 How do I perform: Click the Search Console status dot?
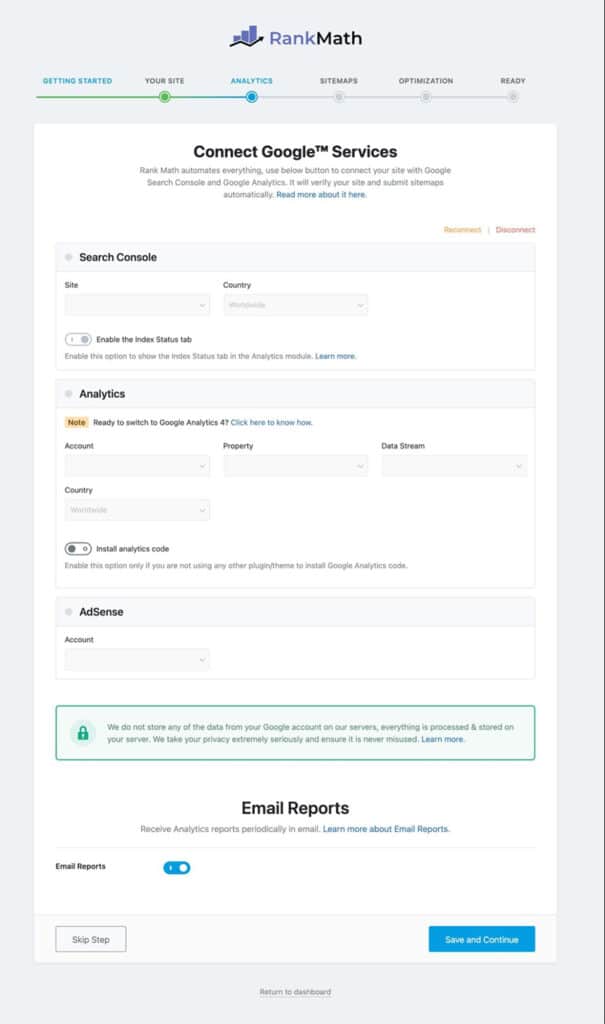pos(69,257)
